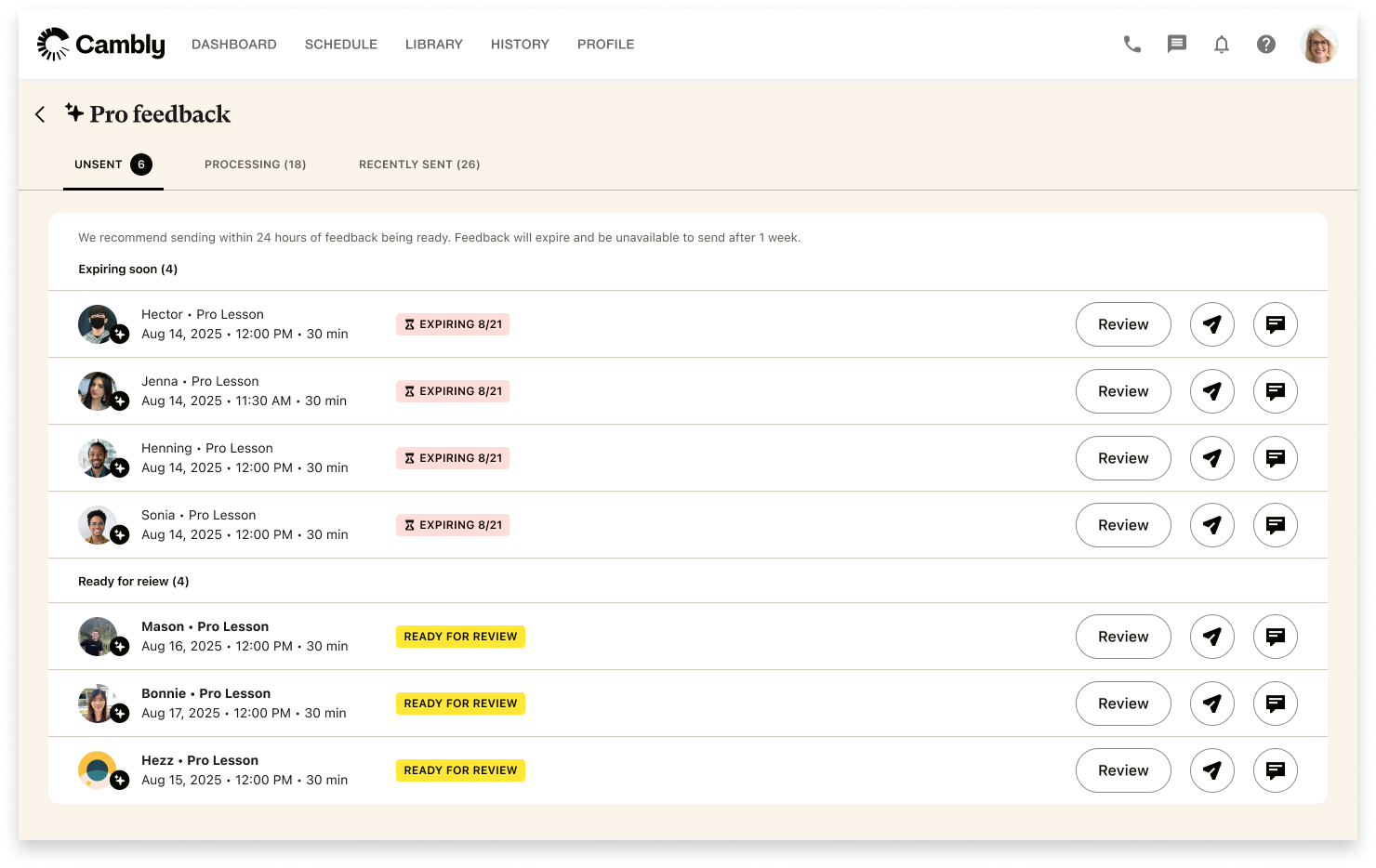
Task: Click "Aug 15, 2025" lesson date text
Action: pyautogui.click(x=181, y=780)
